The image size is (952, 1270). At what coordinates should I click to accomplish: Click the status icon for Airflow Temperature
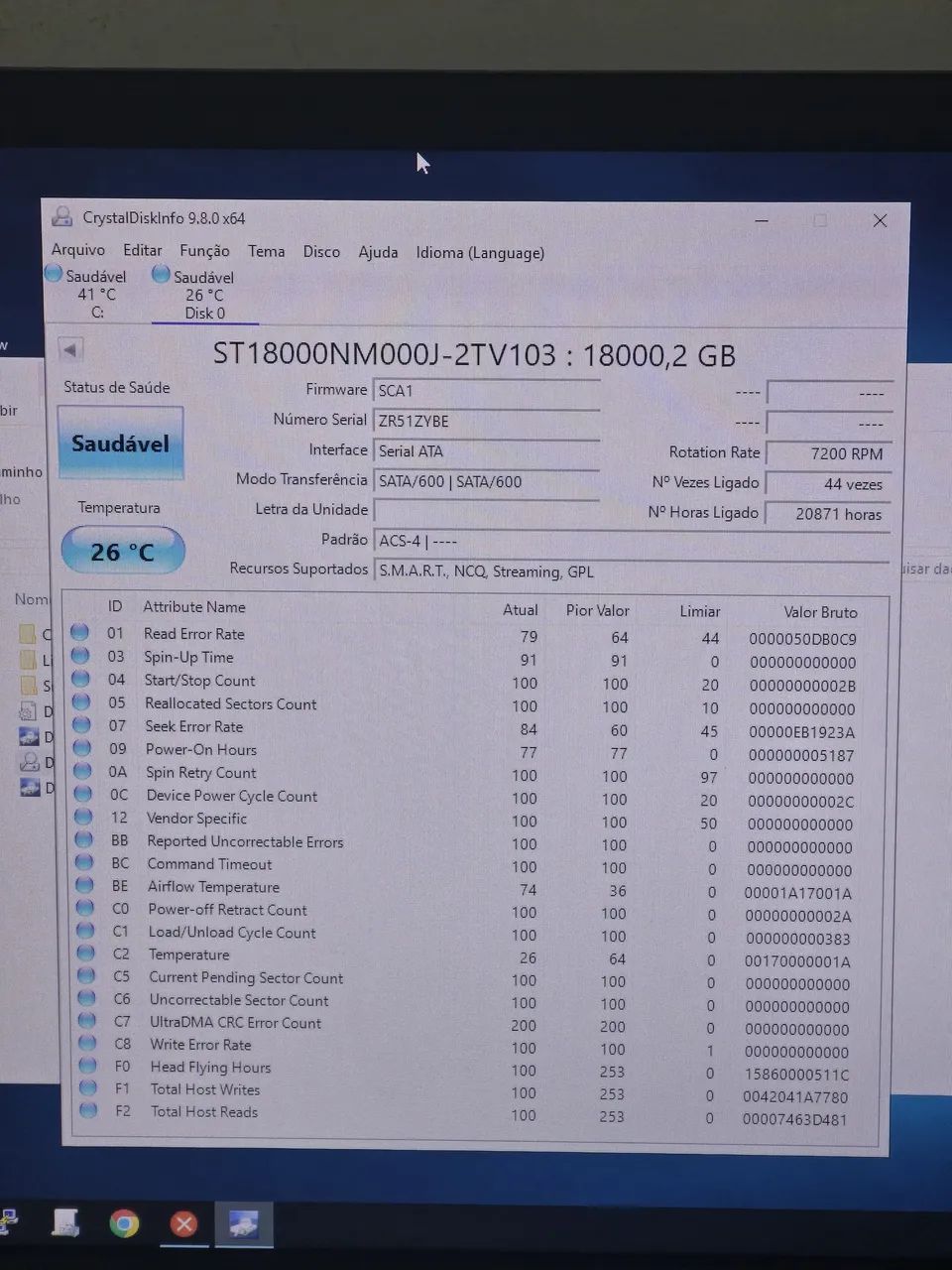tap(85, 885)
